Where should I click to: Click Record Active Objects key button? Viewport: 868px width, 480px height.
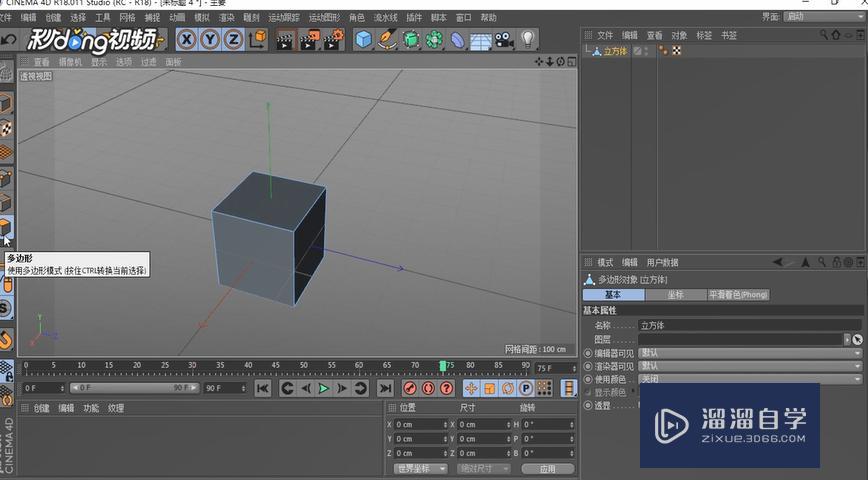[x=410, y=388]
